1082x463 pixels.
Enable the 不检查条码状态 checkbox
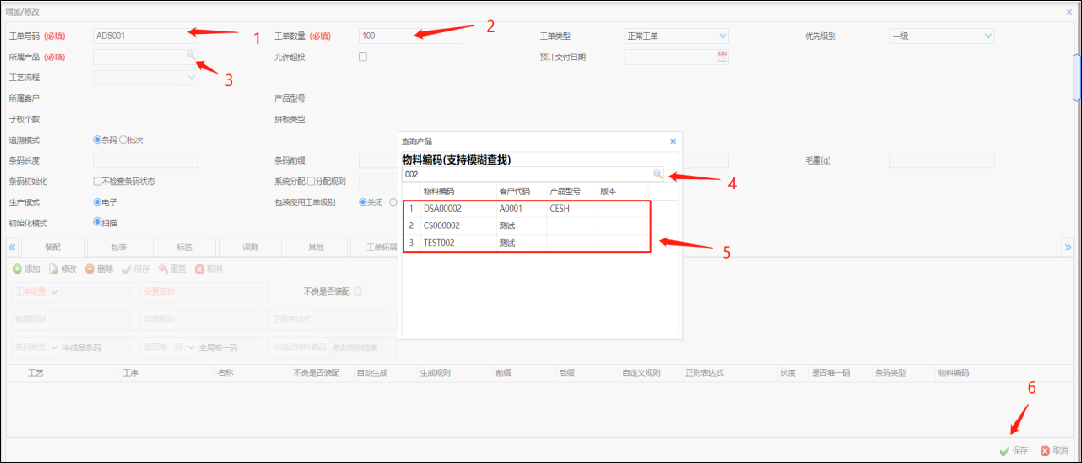point(97,181)
